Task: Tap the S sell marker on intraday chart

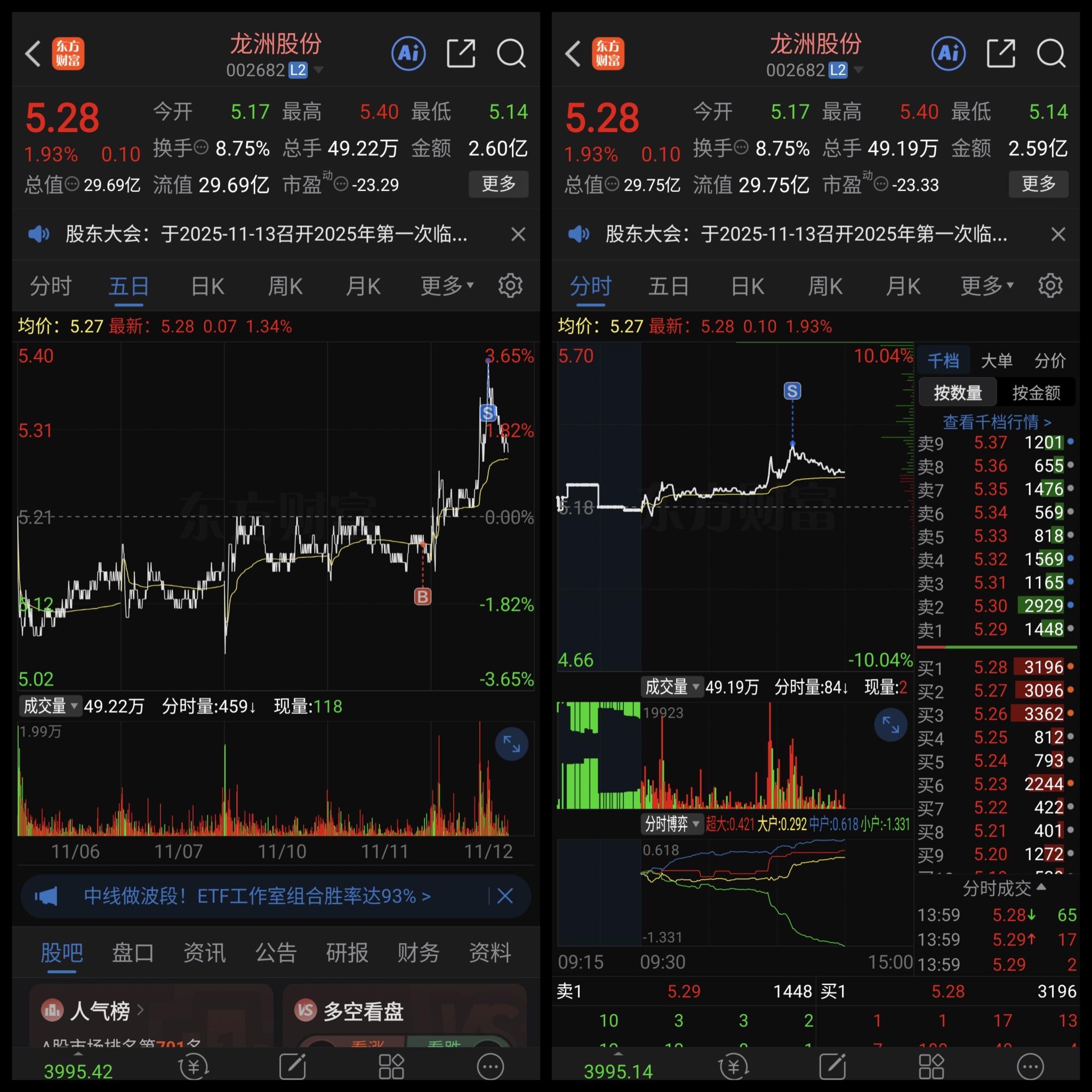Action: (792, 391)
